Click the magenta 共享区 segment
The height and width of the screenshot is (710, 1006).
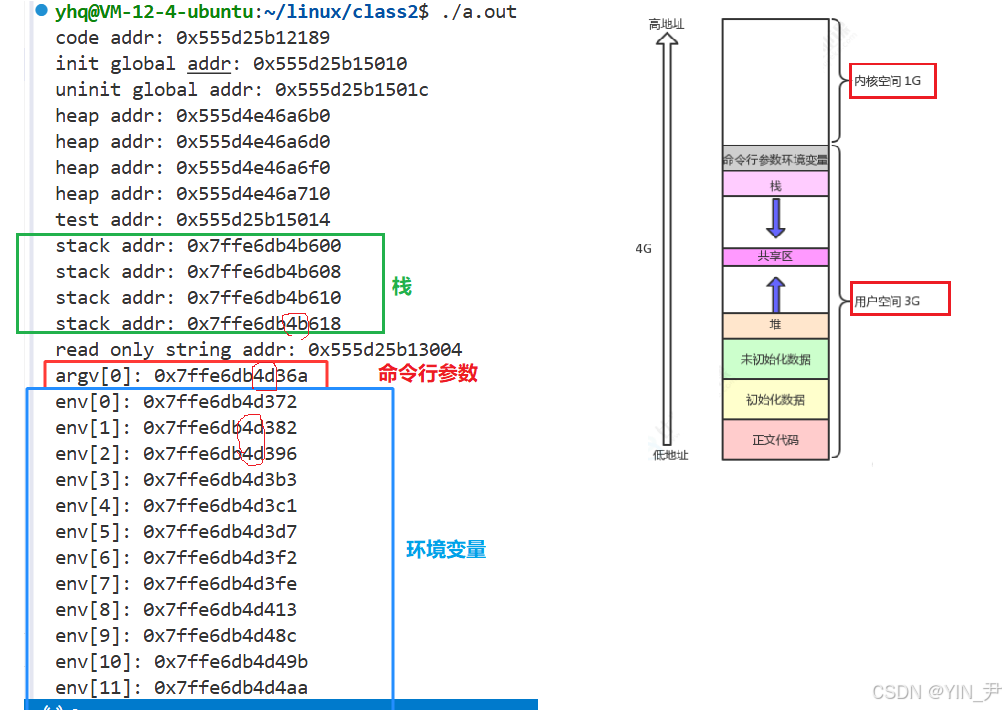pyautogui.click(x=775, y=257)
